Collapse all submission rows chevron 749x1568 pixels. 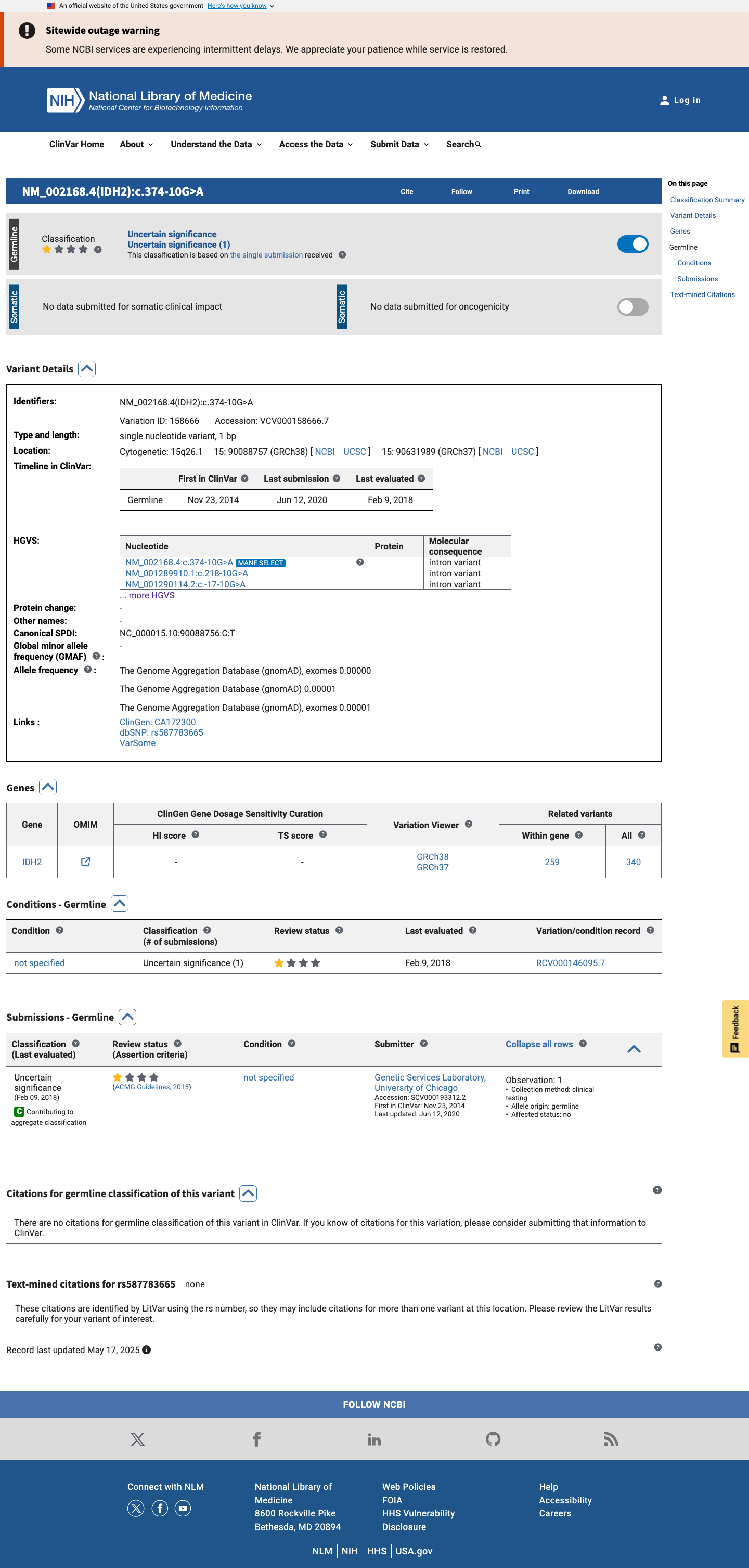(x=634, y=1049)
